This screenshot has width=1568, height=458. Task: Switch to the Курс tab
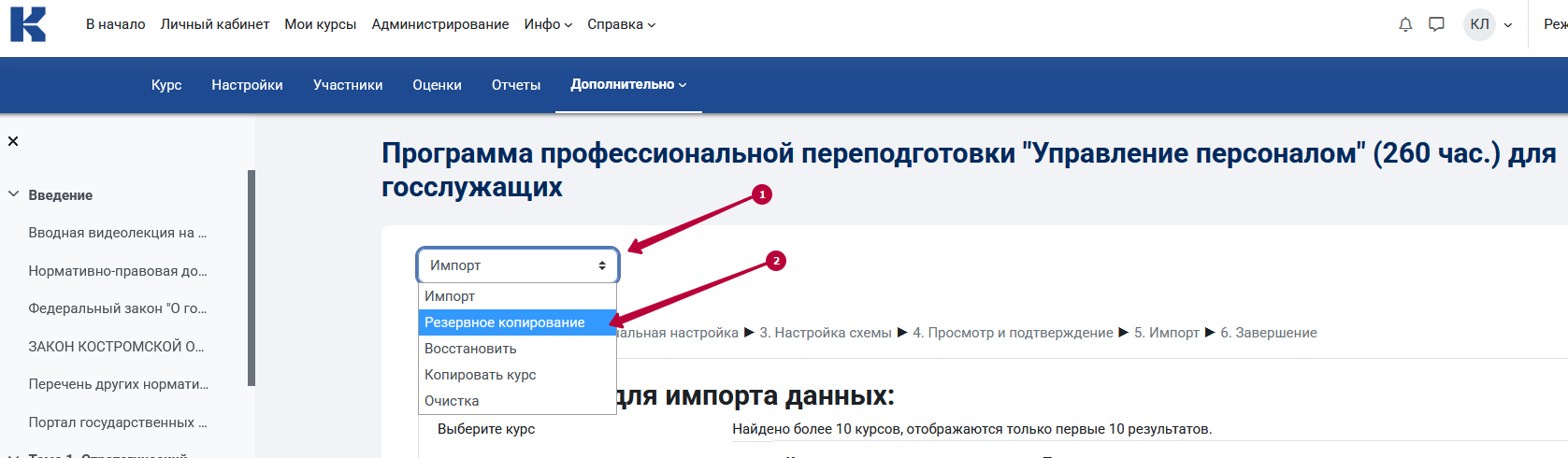(x=166, y=84)
